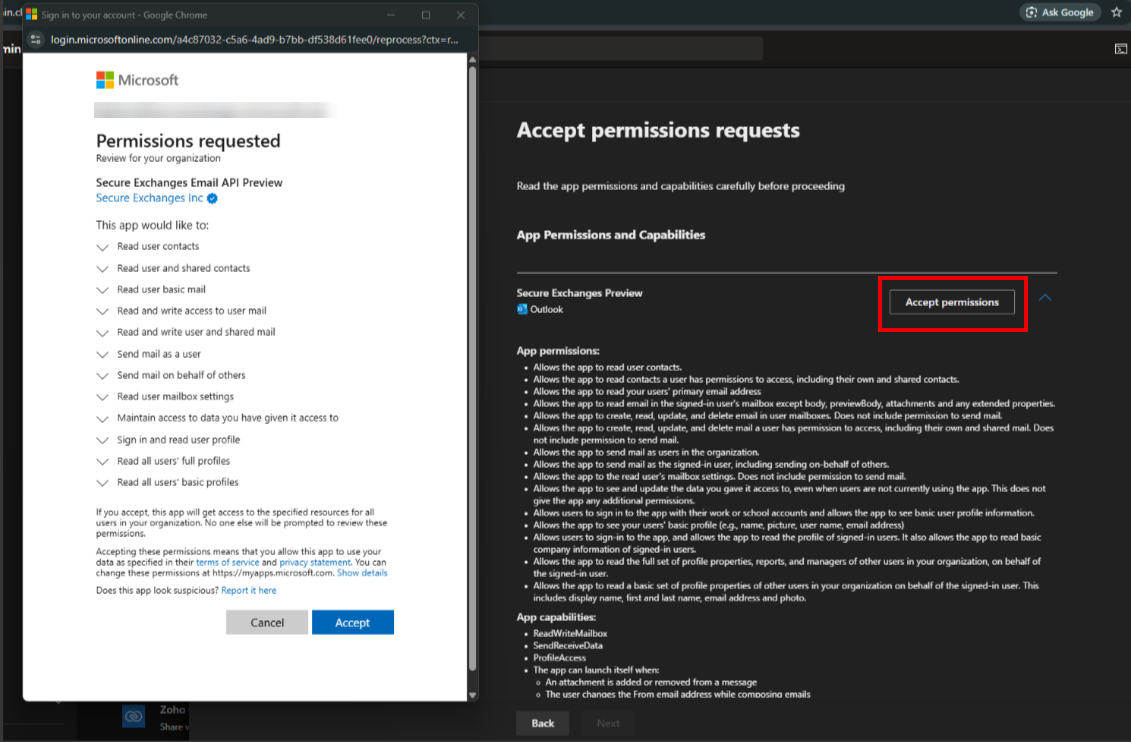Click the 'Permissions requested' heading
Screen dimensions: 1131x742
188,141
